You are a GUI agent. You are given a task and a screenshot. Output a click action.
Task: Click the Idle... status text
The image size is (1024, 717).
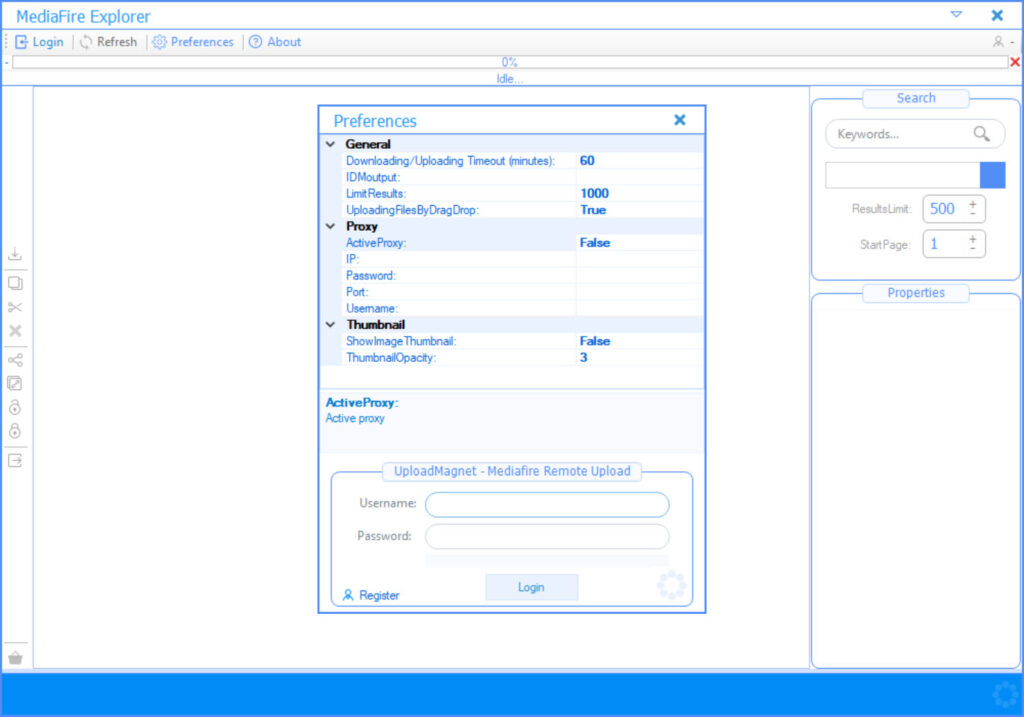point(509,79)
